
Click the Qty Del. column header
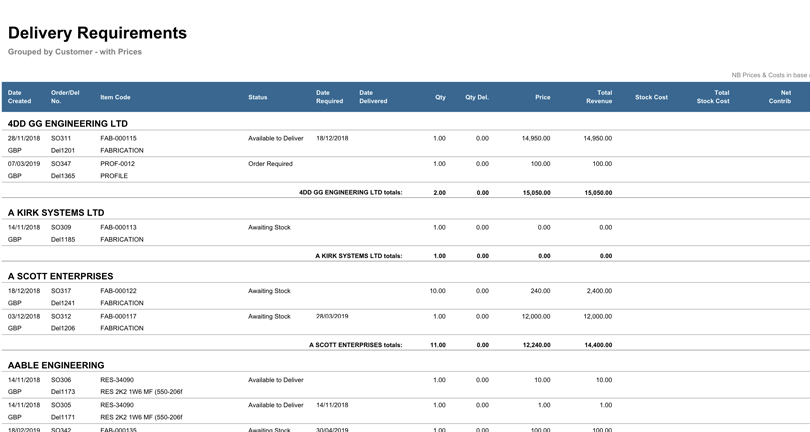pos(477,97)
